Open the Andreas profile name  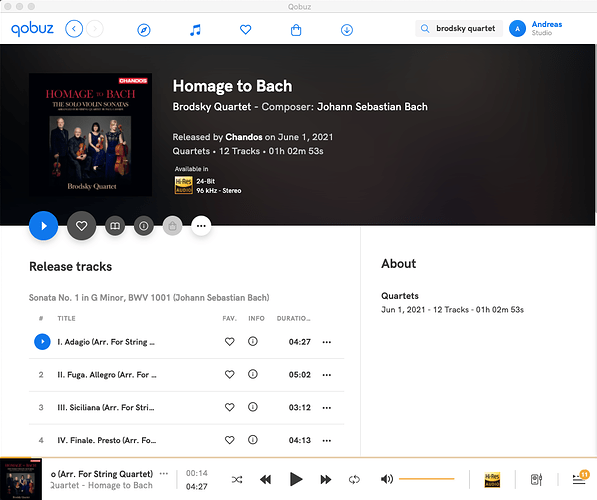(547, 24)
